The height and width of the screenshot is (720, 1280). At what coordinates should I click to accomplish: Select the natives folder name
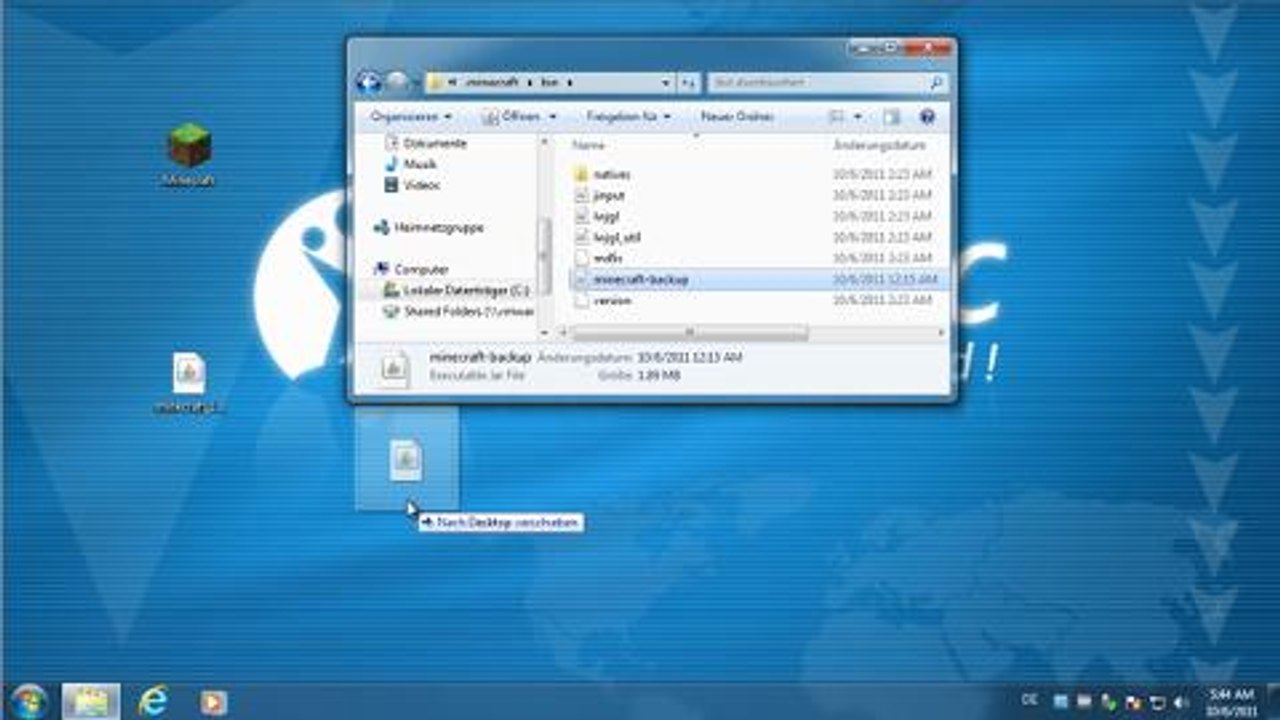click(611, 175)
